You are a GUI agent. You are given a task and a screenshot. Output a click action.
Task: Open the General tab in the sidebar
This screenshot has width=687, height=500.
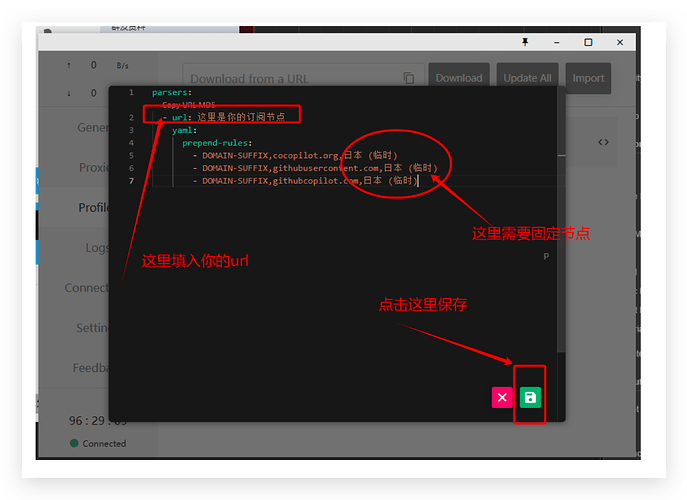93,128
